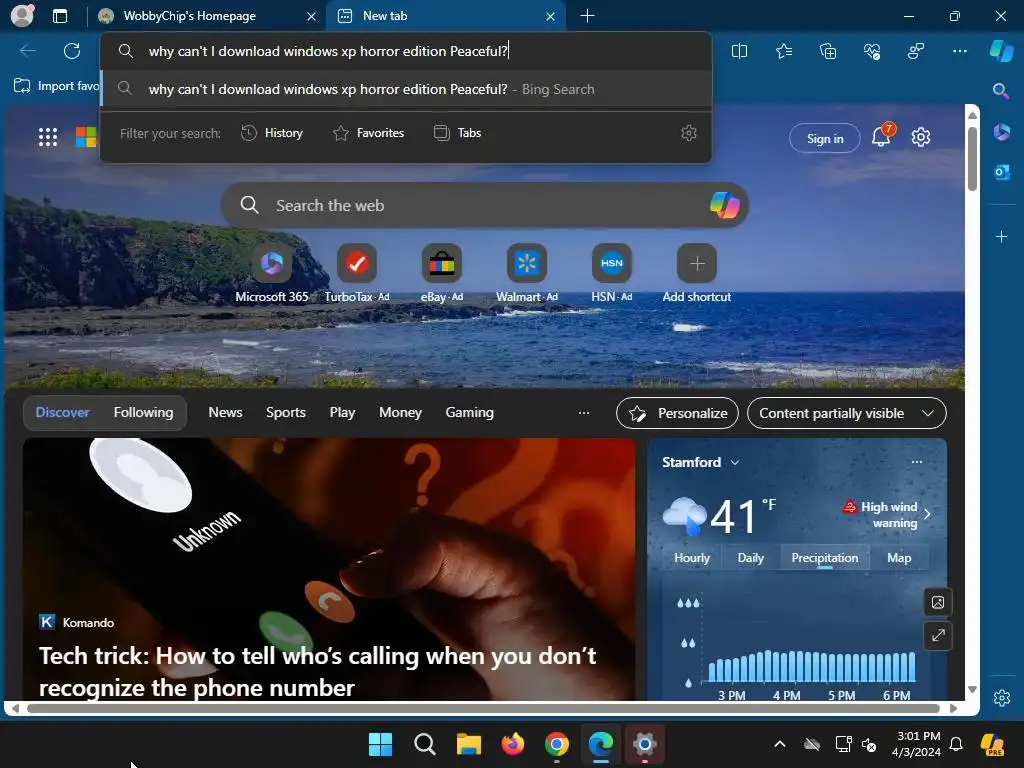Viewport: 1024px width, 768px height.
Task: Select the Following feed tab
Action: click(x=144, y=413)
